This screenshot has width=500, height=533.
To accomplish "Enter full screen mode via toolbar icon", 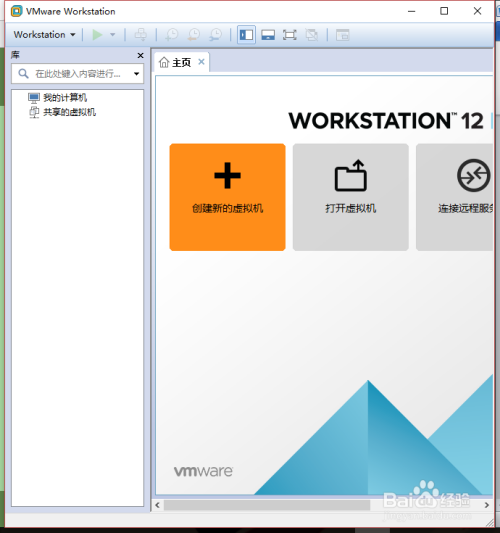I will (290, 35).
